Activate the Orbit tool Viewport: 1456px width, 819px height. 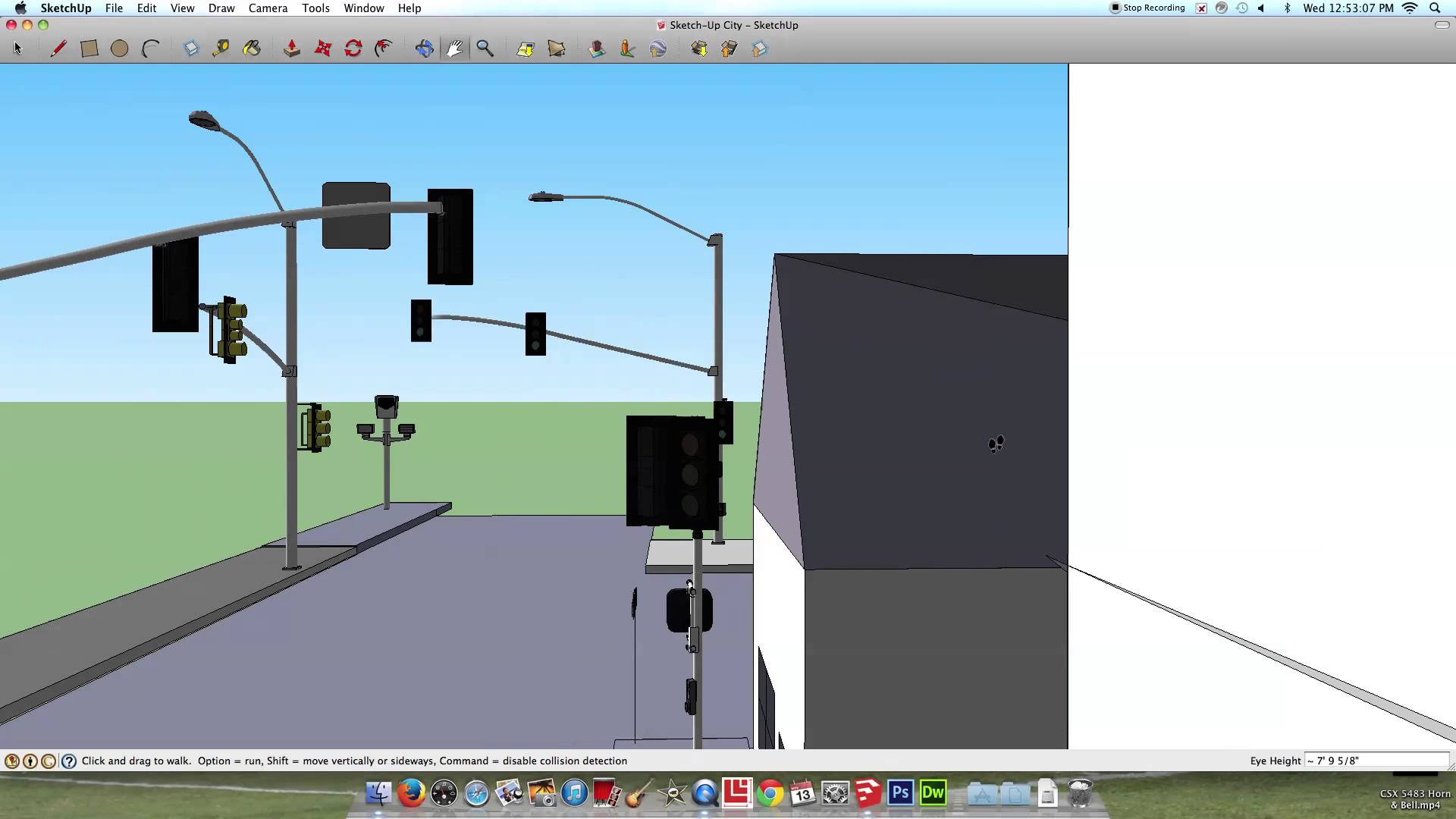click(x=424, y=48)
